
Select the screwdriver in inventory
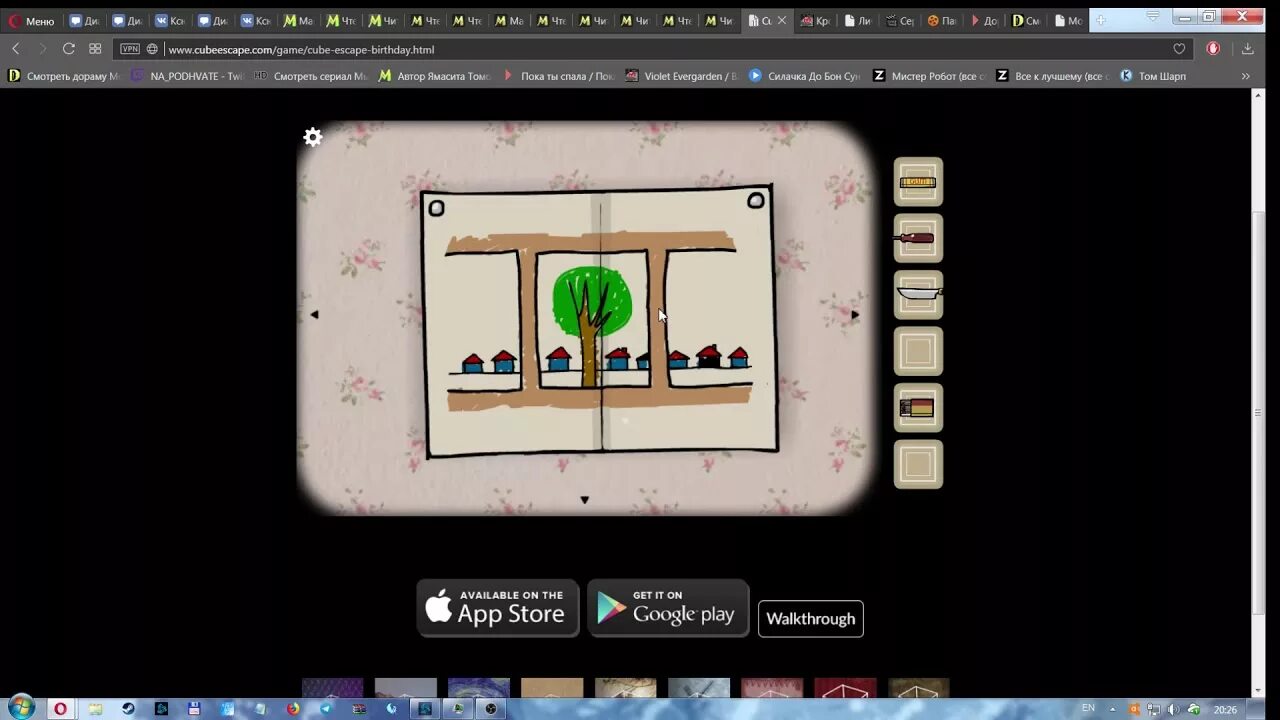pos(918,238)
